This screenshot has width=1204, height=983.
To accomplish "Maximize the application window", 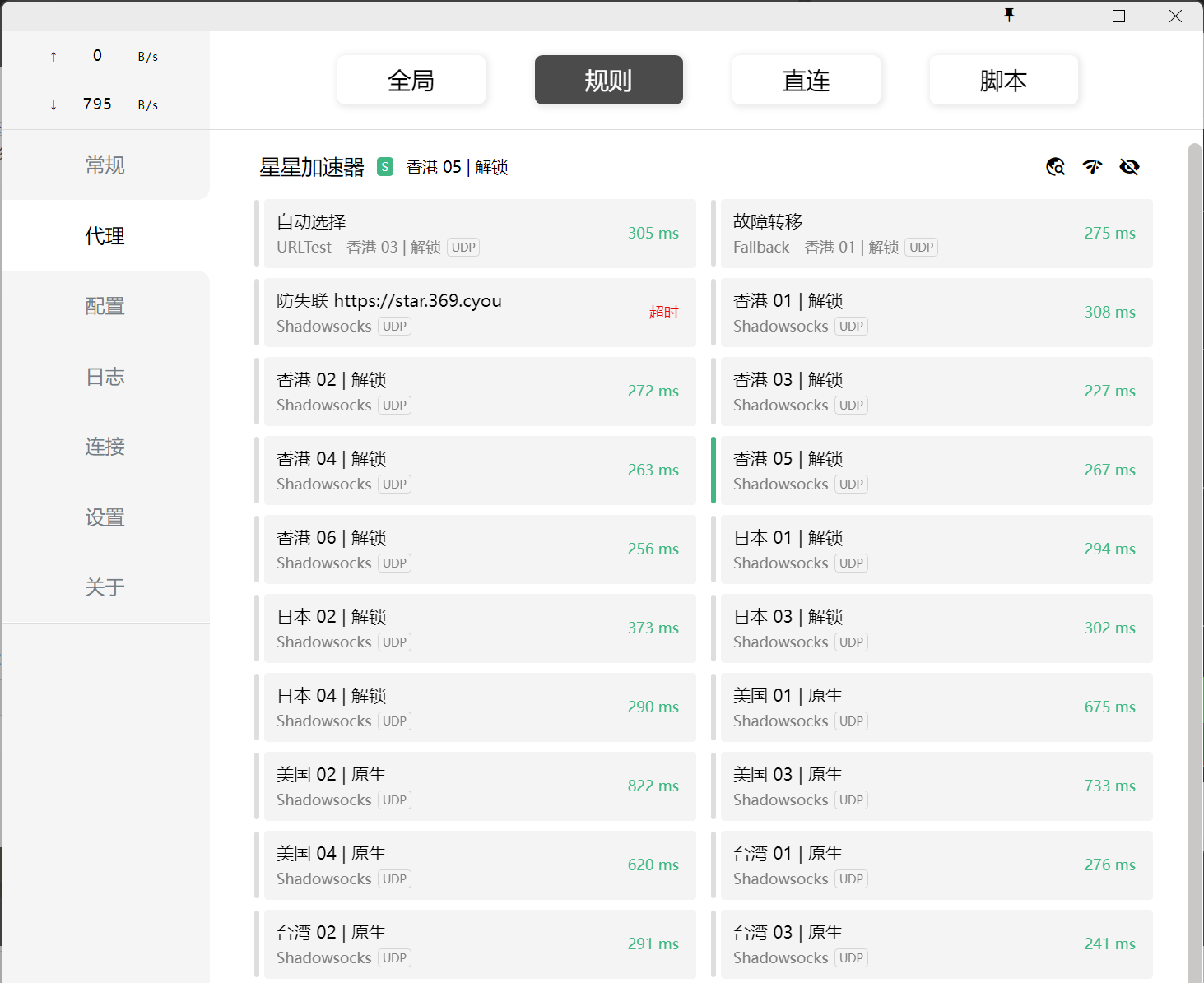I will coord(1118,16).
